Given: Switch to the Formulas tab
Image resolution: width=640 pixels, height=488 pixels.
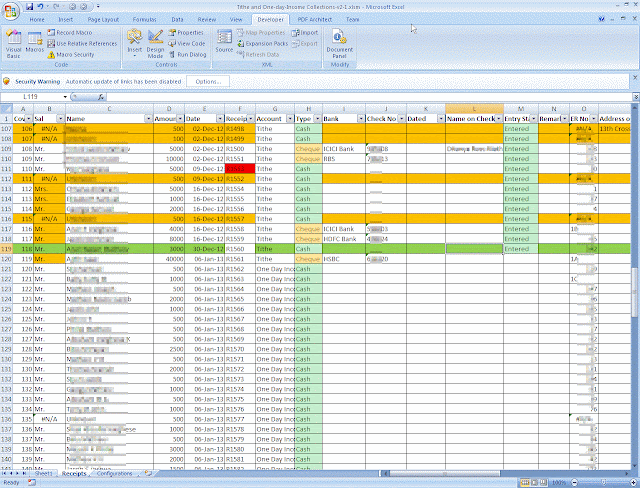Looking at the screenshot, I should pos(144,19).
